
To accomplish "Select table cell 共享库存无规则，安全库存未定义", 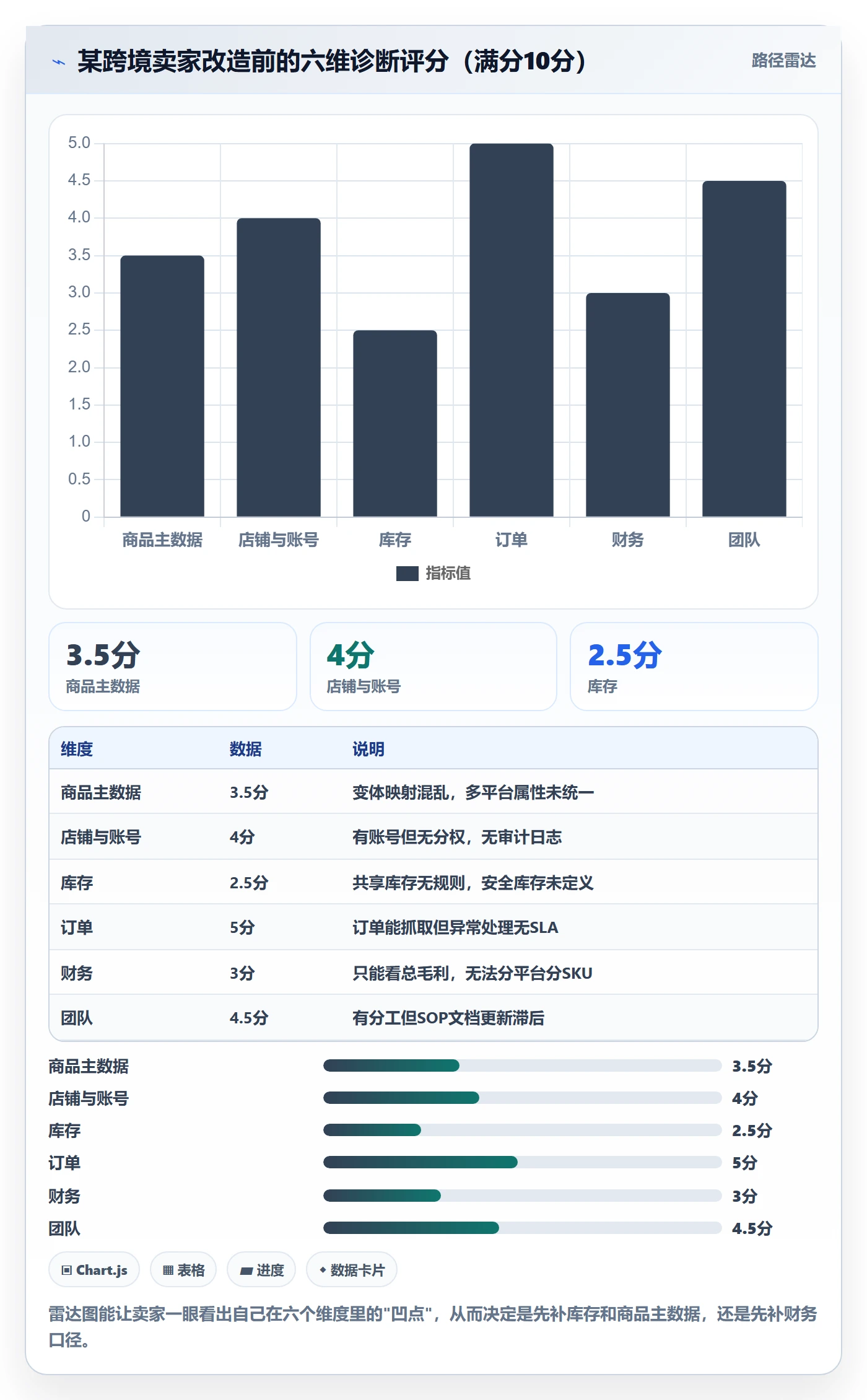I will click(473, 883).
